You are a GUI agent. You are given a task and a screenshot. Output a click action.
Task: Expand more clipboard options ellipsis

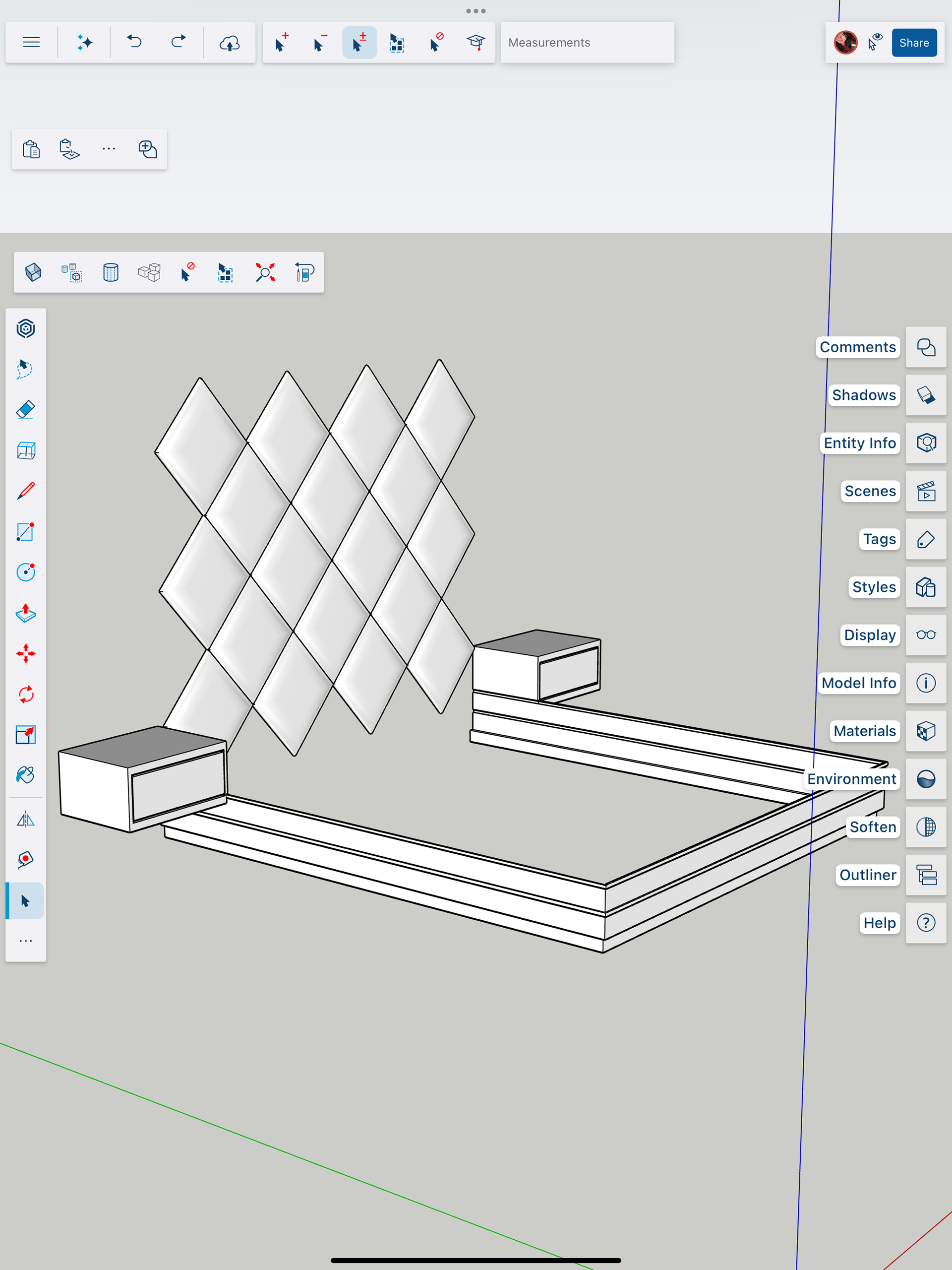coord(109,149)
